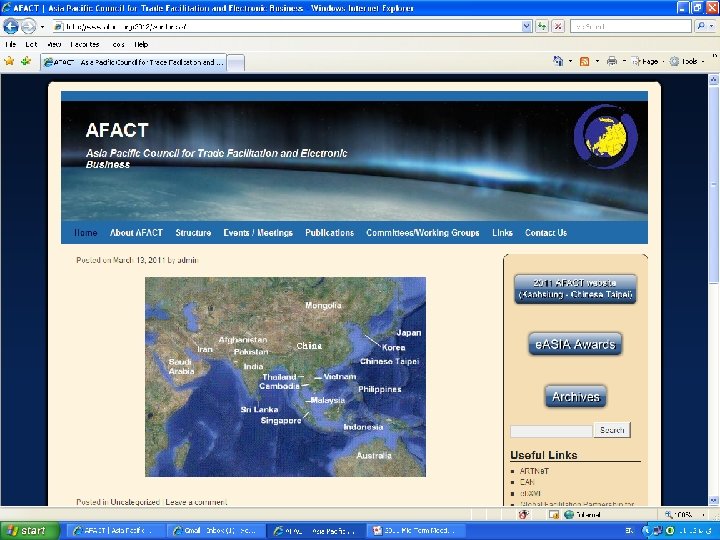Viewport: 720px width, 540px height.
Task: Click the Windows Start button
Action: pos(29,531)
